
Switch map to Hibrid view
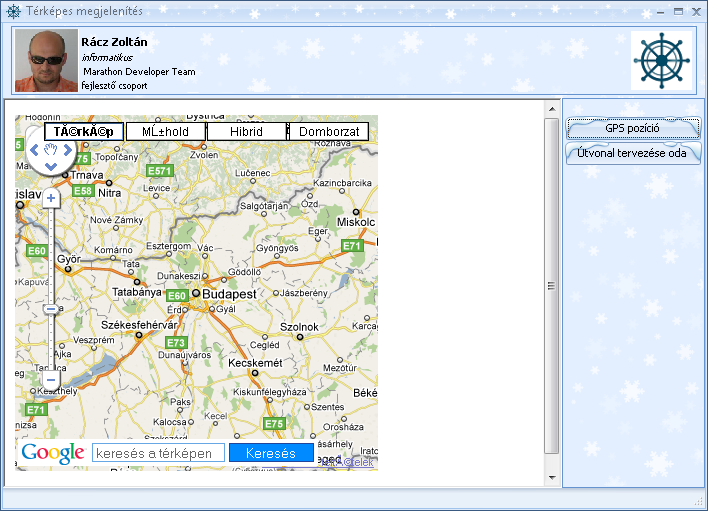247,132
